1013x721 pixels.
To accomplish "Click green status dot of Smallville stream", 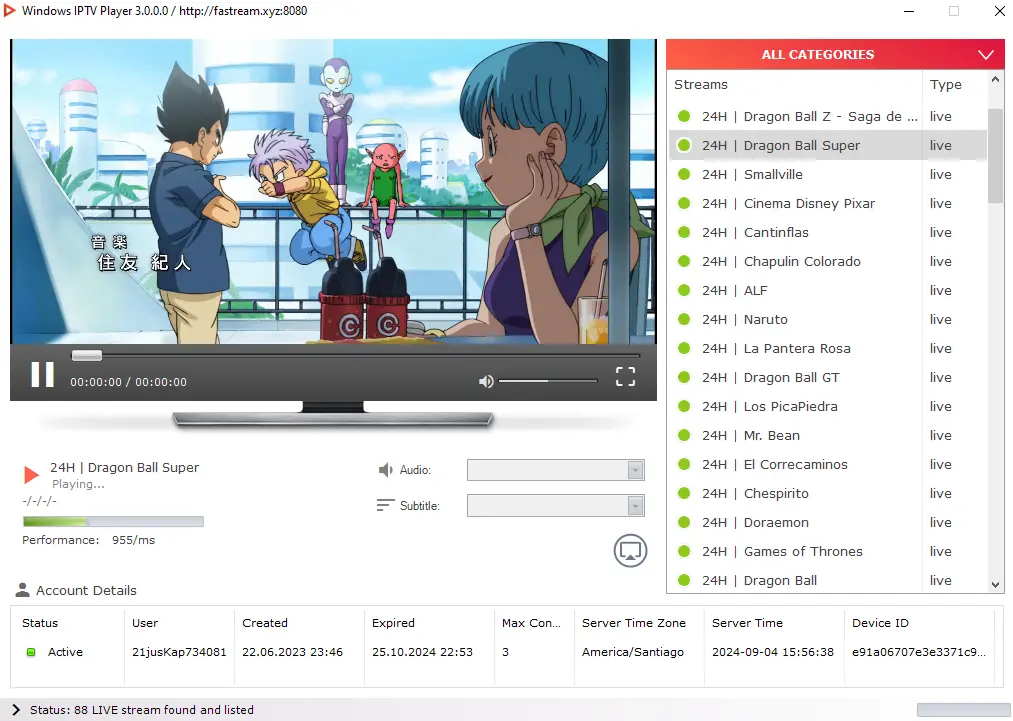I will [x=684, y=174].
